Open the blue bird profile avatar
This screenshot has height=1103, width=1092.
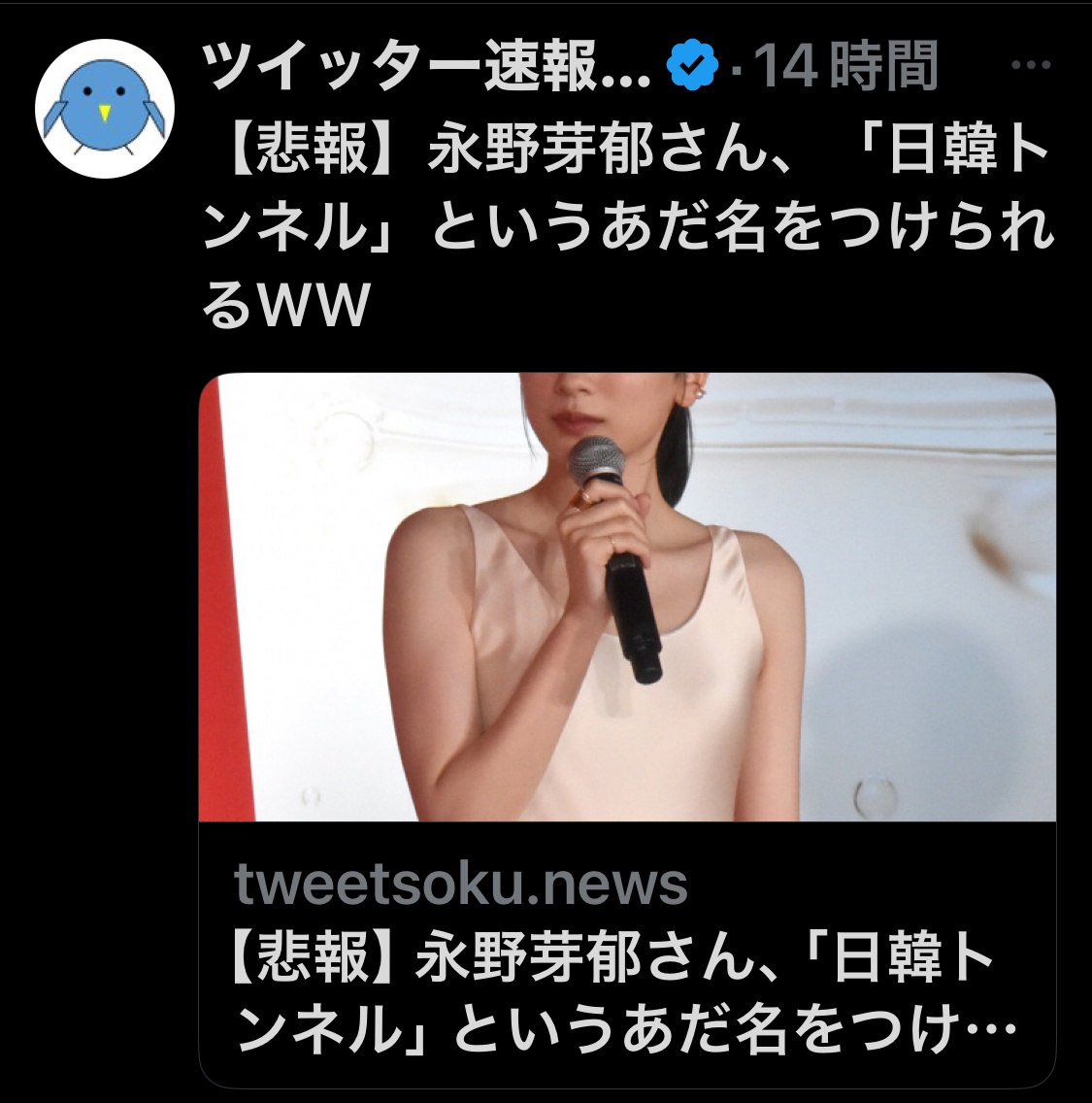105,109
